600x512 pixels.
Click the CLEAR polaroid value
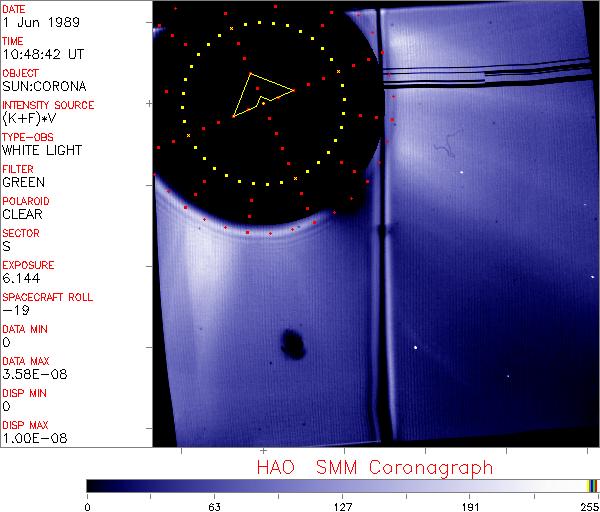click(x=22, y=214)
